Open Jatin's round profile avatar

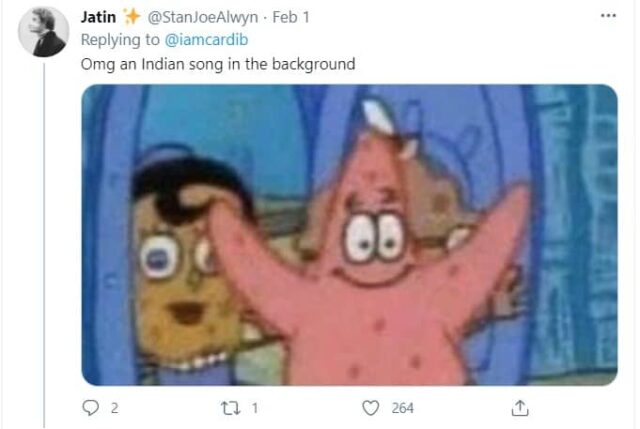click(x=44, y=32)
